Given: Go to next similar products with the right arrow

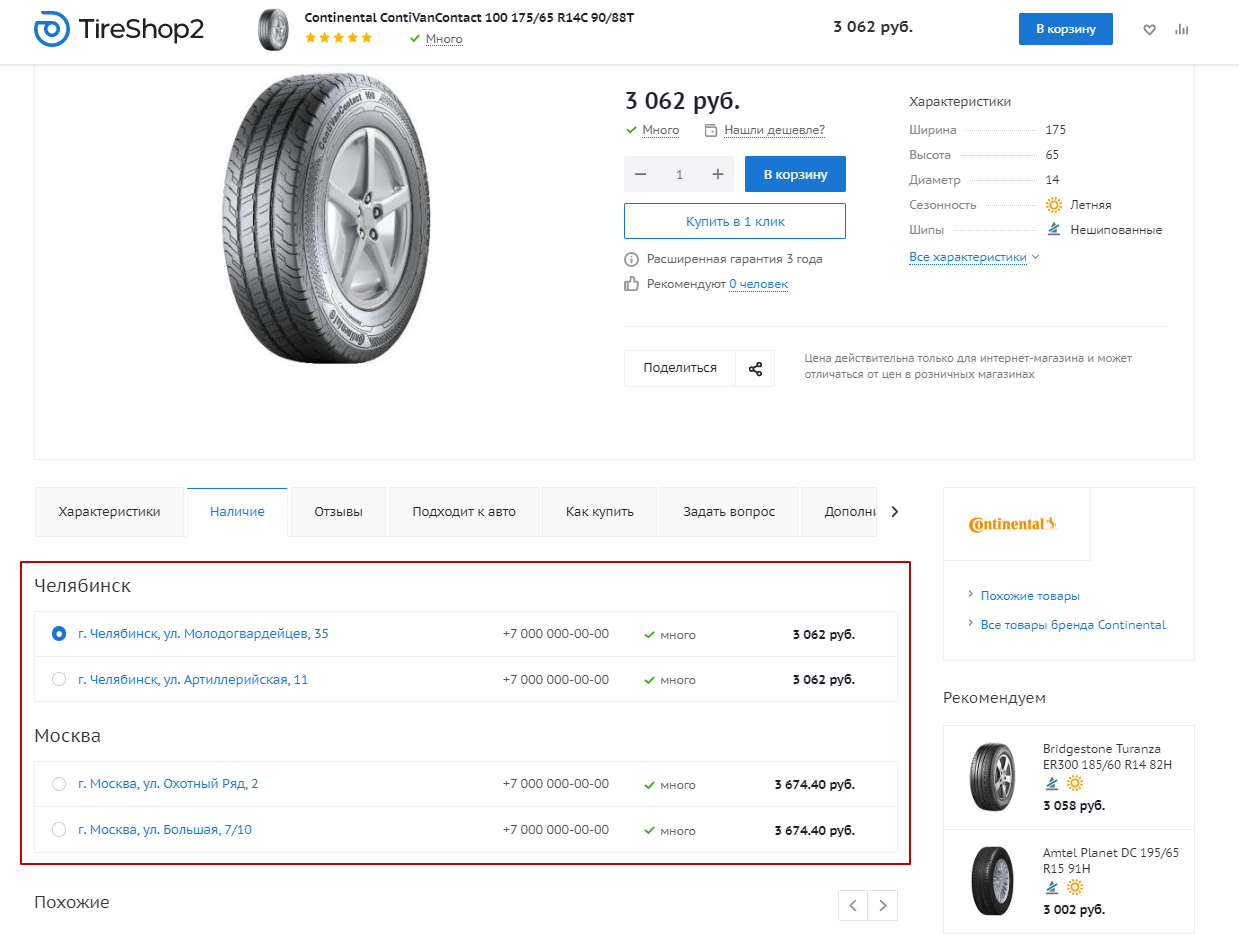Looking at the screenshot, I should coord(883,905).
